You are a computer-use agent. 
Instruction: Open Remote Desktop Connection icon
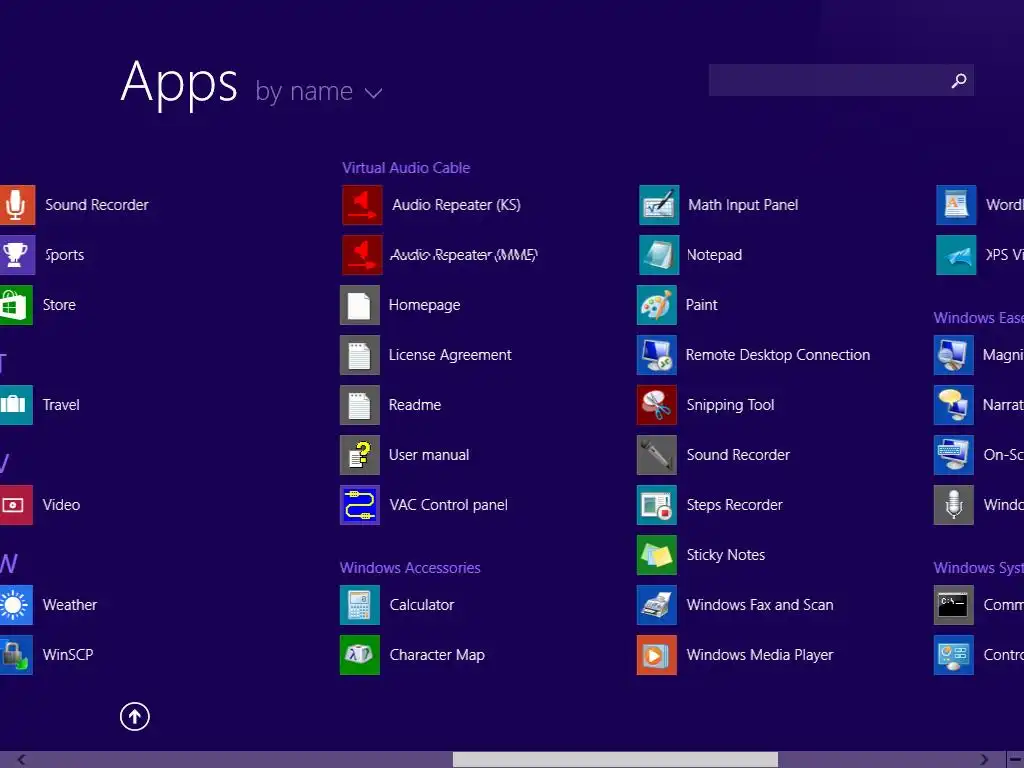[657, 355]
